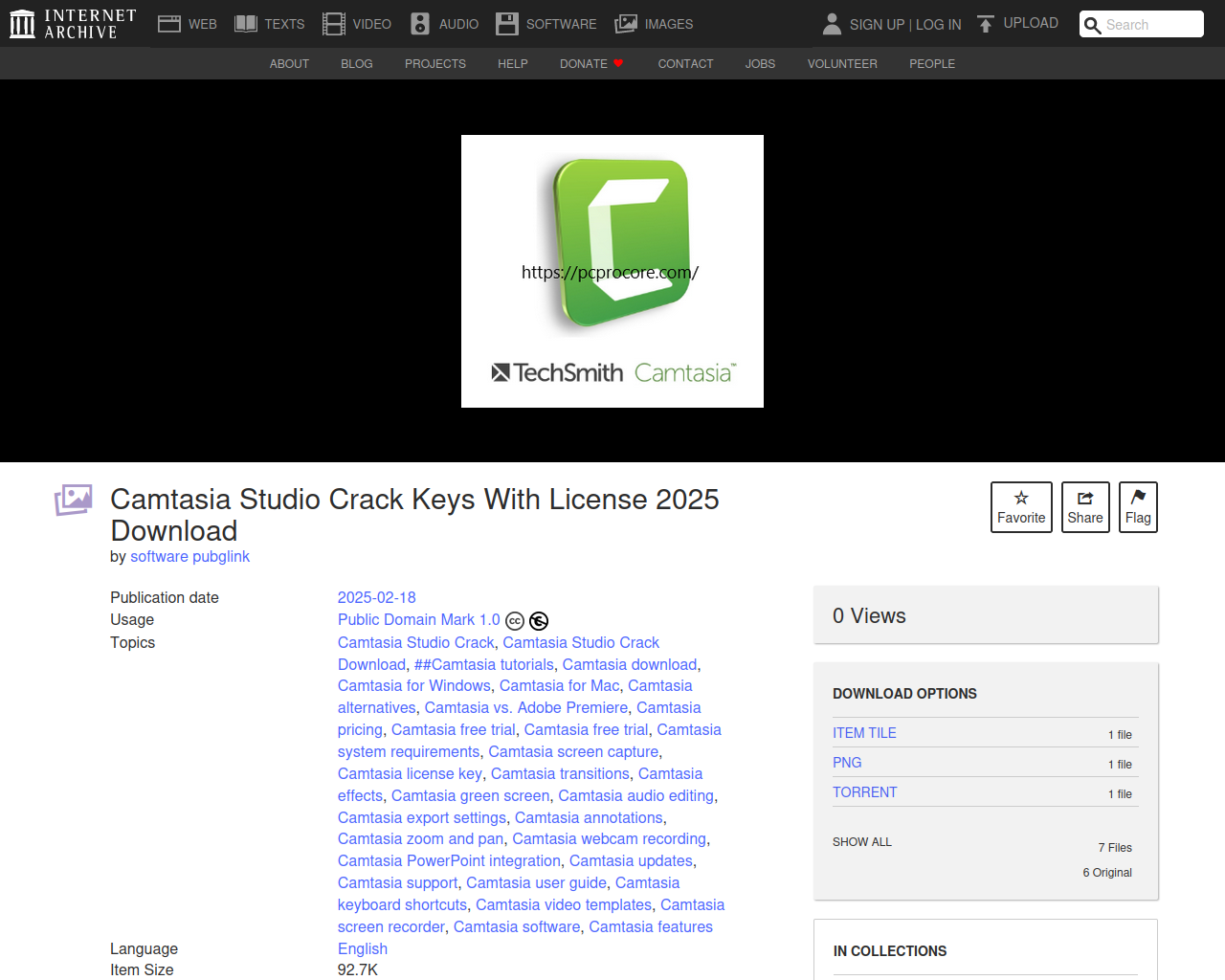Click the Upload text link
The image size is (1225, 980).
pos(1031,23)
